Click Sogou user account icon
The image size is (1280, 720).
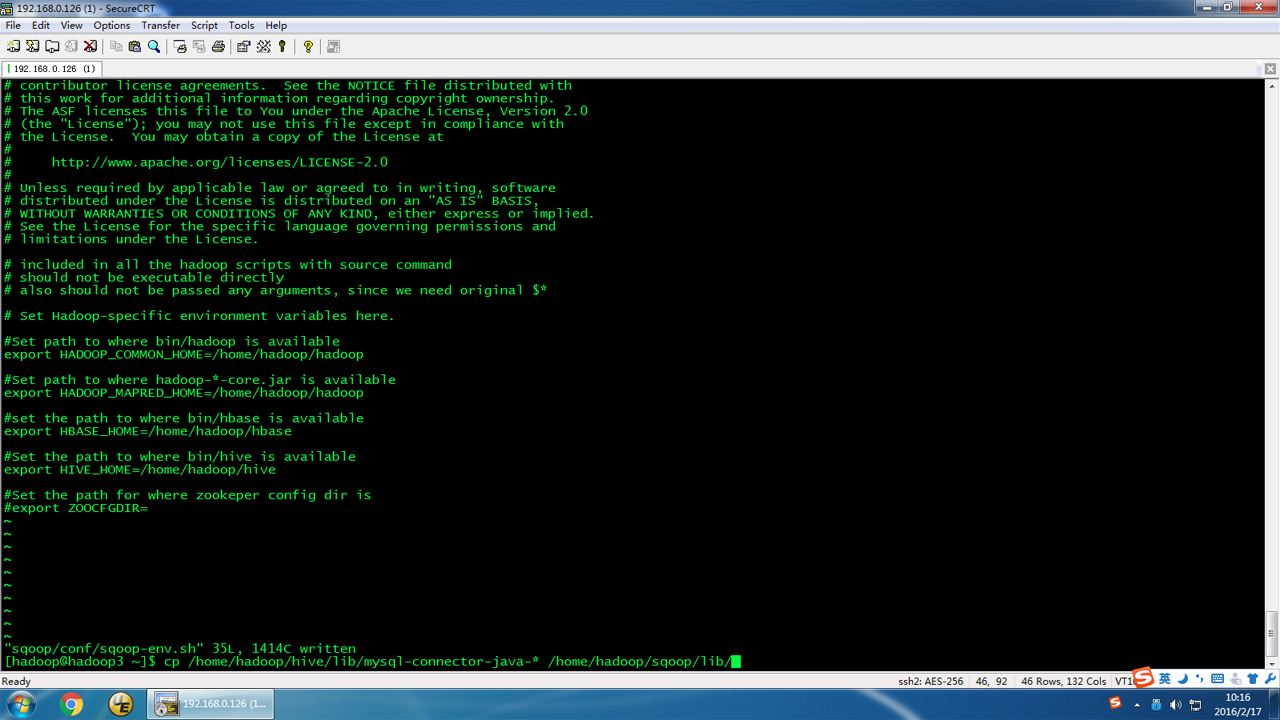click(1235, 678)
